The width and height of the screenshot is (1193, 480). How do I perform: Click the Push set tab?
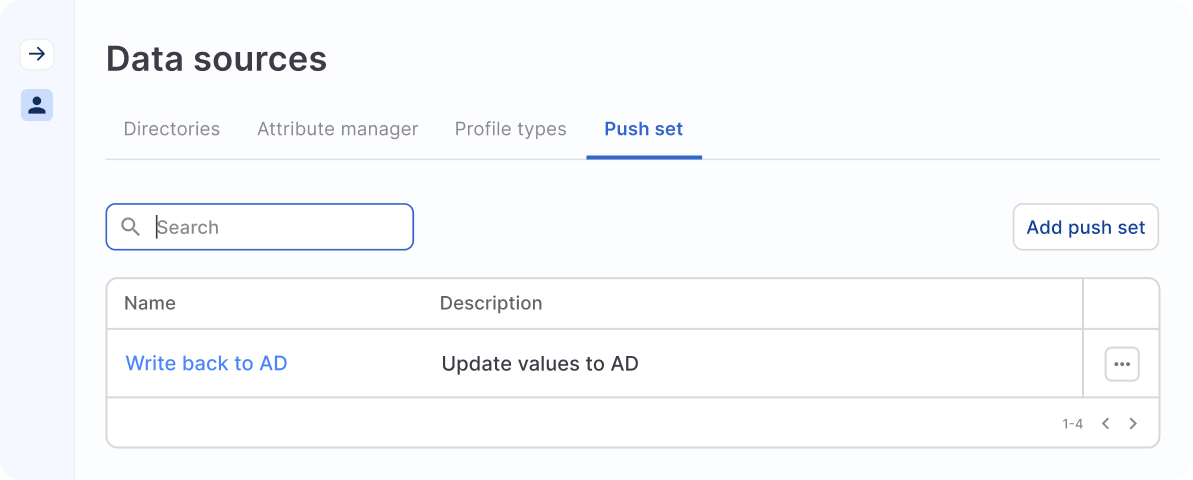click(x=643, y=129)
